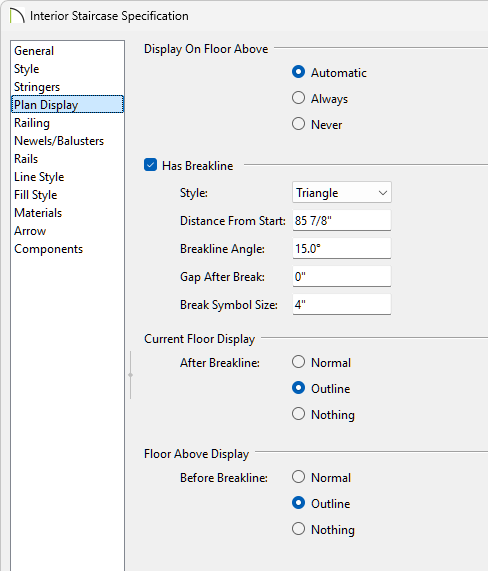Select Normal for Before Breakline
The height and width of the screenshot is (571, 488).
298,477
